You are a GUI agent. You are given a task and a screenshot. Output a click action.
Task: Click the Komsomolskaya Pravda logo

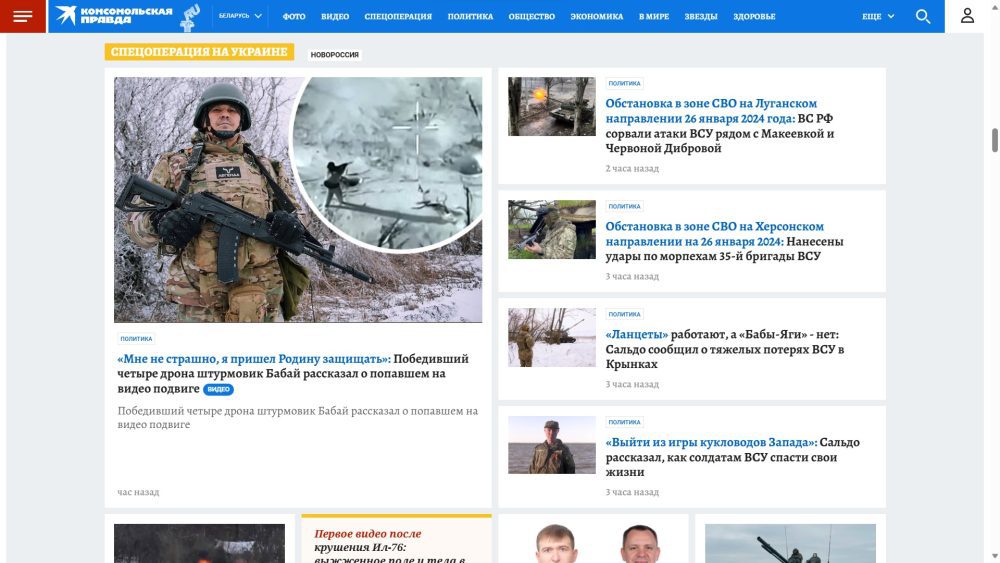point(114,16)
